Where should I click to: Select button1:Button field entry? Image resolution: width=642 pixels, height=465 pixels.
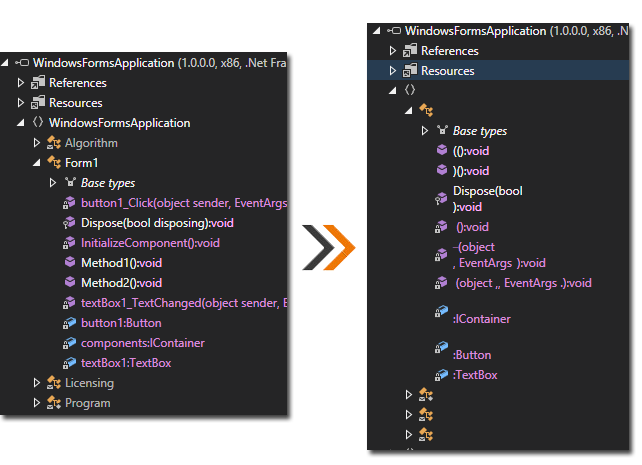tap(121, 323)
